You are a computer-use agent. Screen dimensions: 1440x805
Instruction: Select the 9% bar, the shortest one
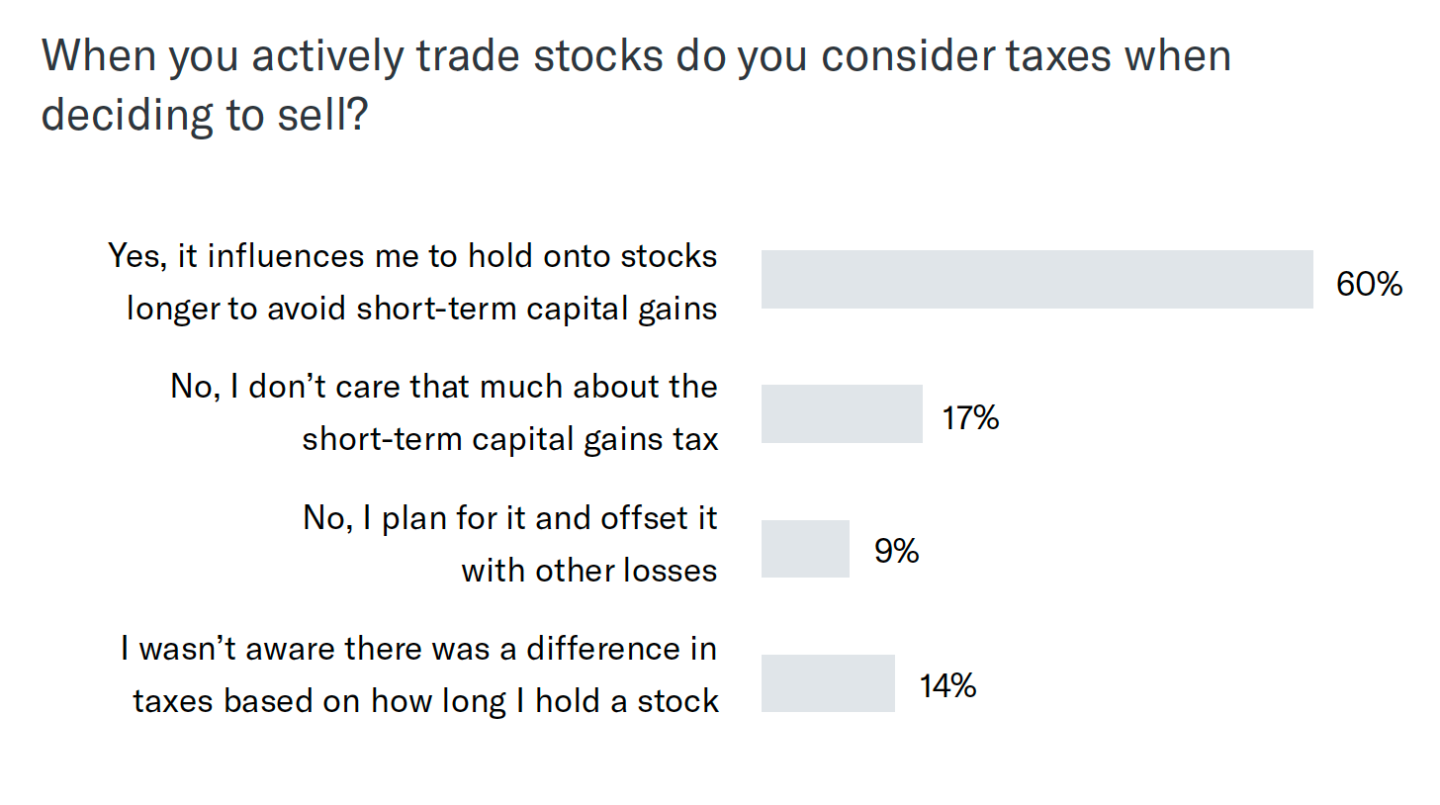pyautogui.click(x=805, y=549)
